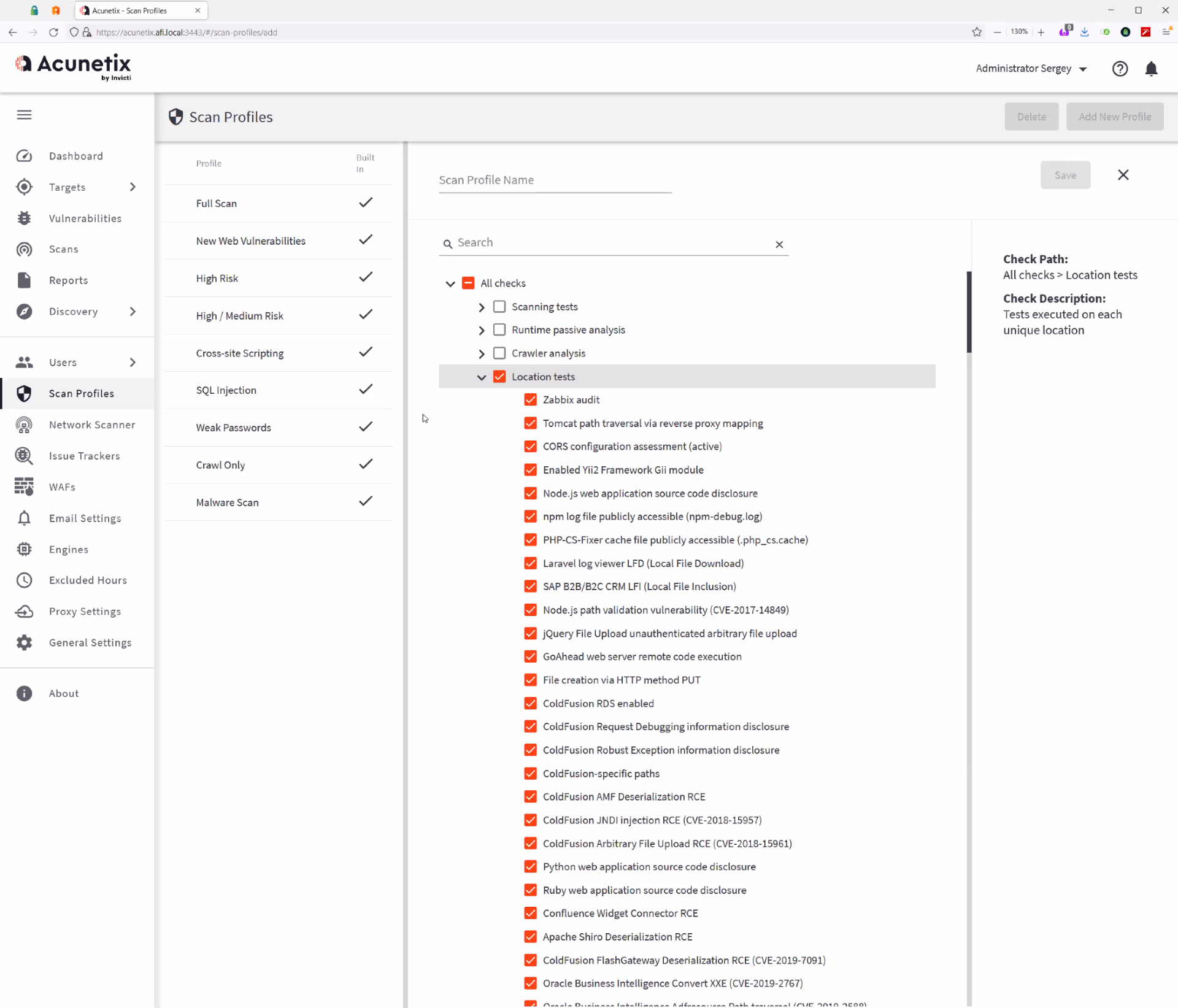The height and width of the screenshot is (1008, 1178).
Task: Collapse the Location tests tree node
Action: (x=482, y=377)
